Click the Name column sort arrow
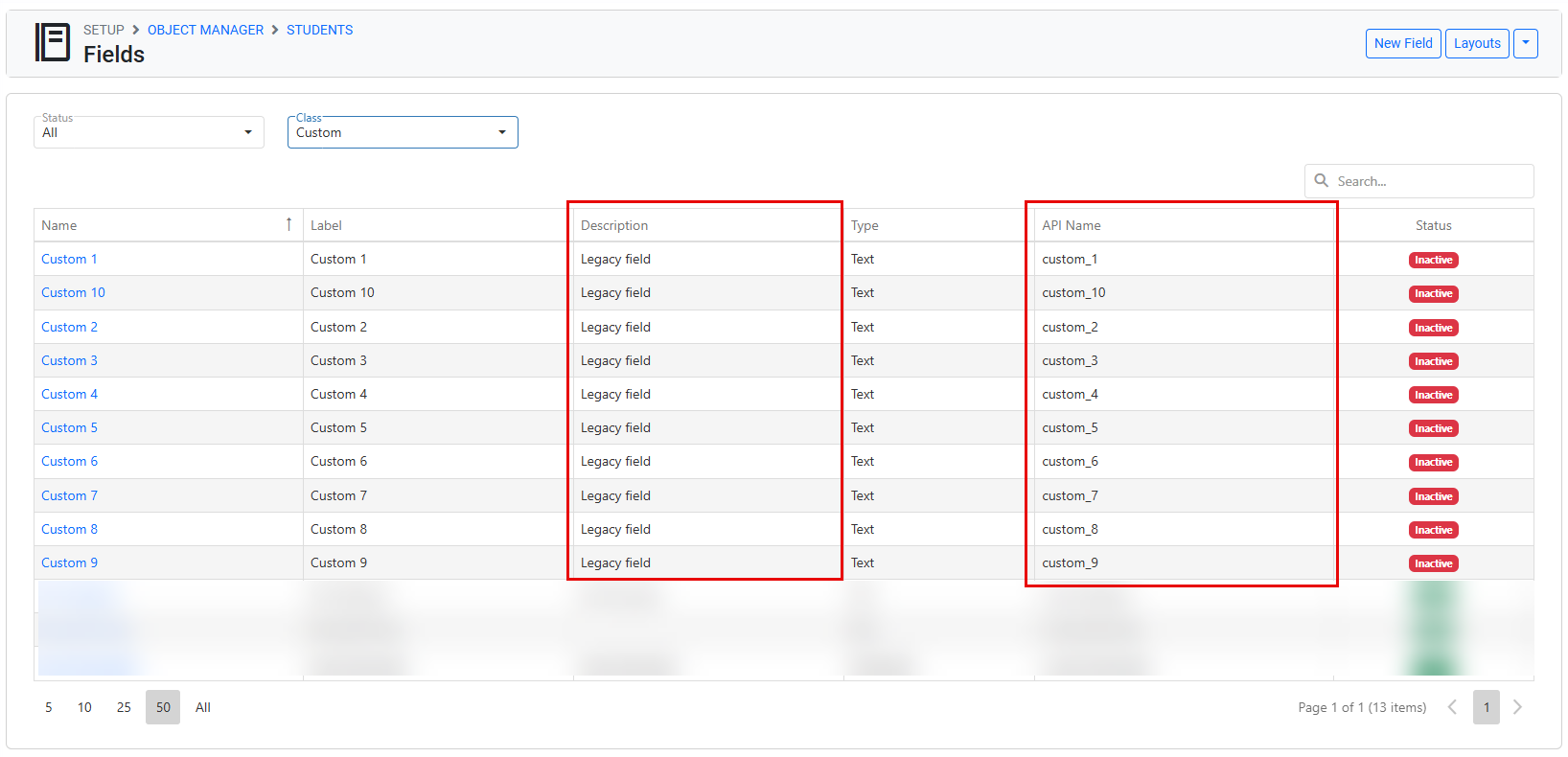The width and height of the screenshot is (1568, 757). tap(288, 224)
